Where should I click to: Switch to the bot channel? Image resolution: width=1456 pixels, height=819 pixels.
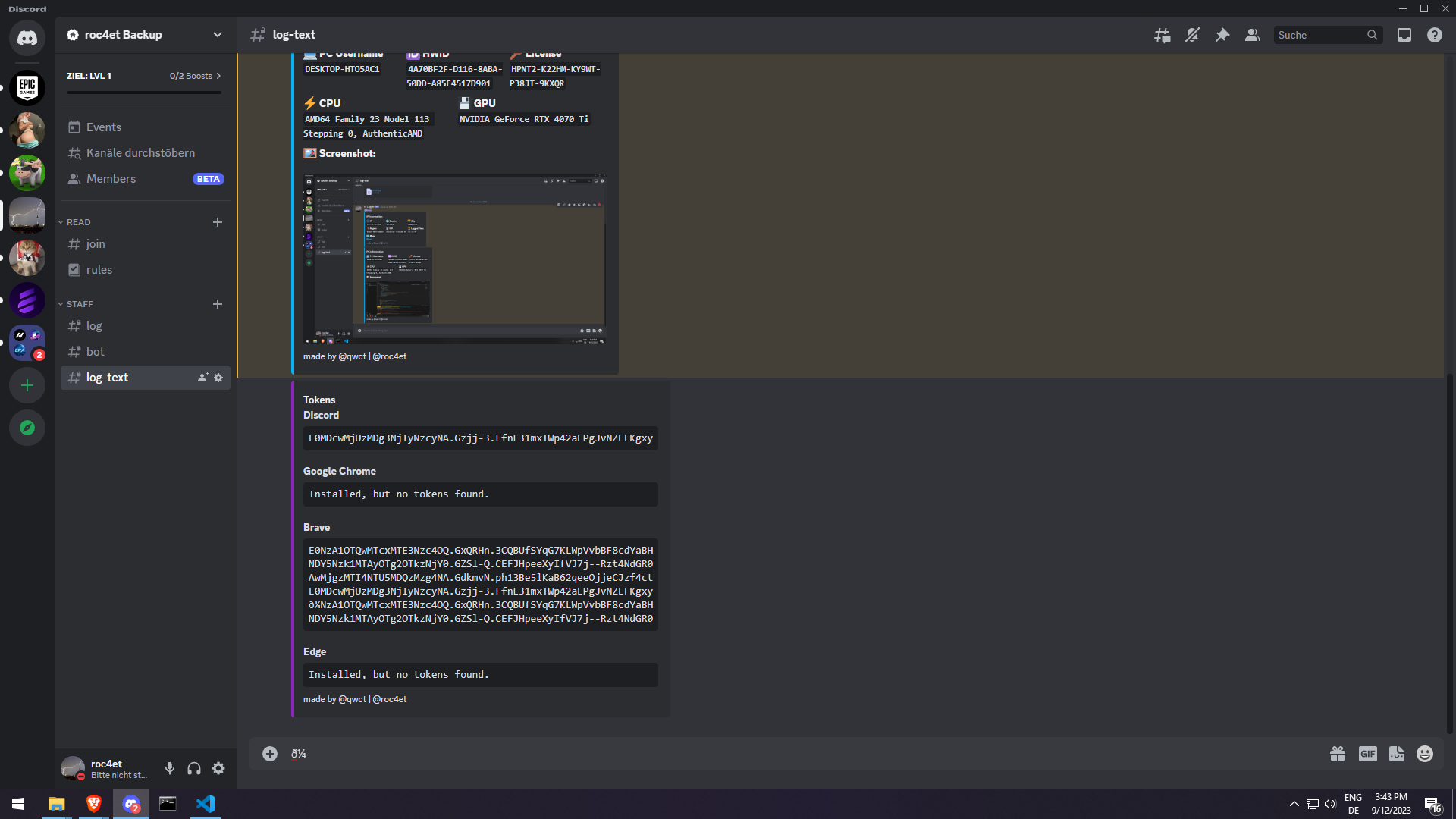point(96,352)
